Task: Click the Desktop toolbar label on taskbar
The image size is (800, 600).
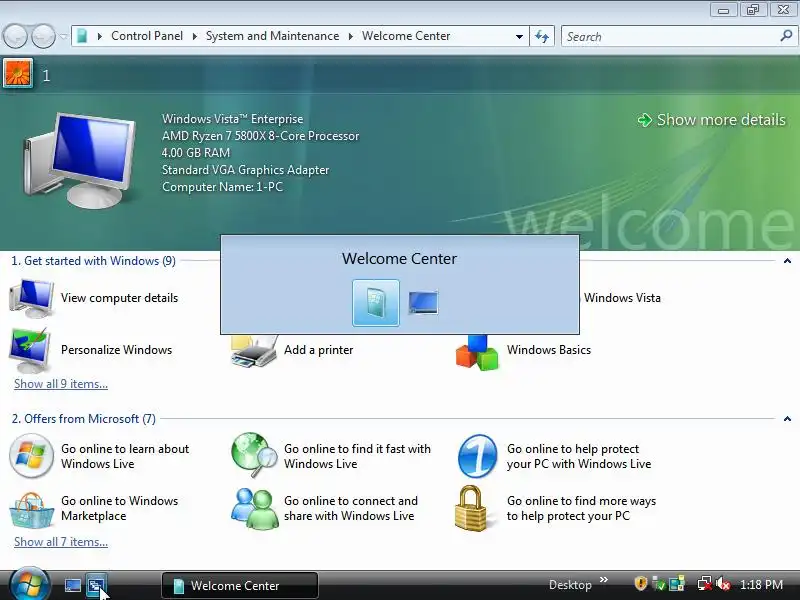Action: pyautogui.click(x=570, y=585)
